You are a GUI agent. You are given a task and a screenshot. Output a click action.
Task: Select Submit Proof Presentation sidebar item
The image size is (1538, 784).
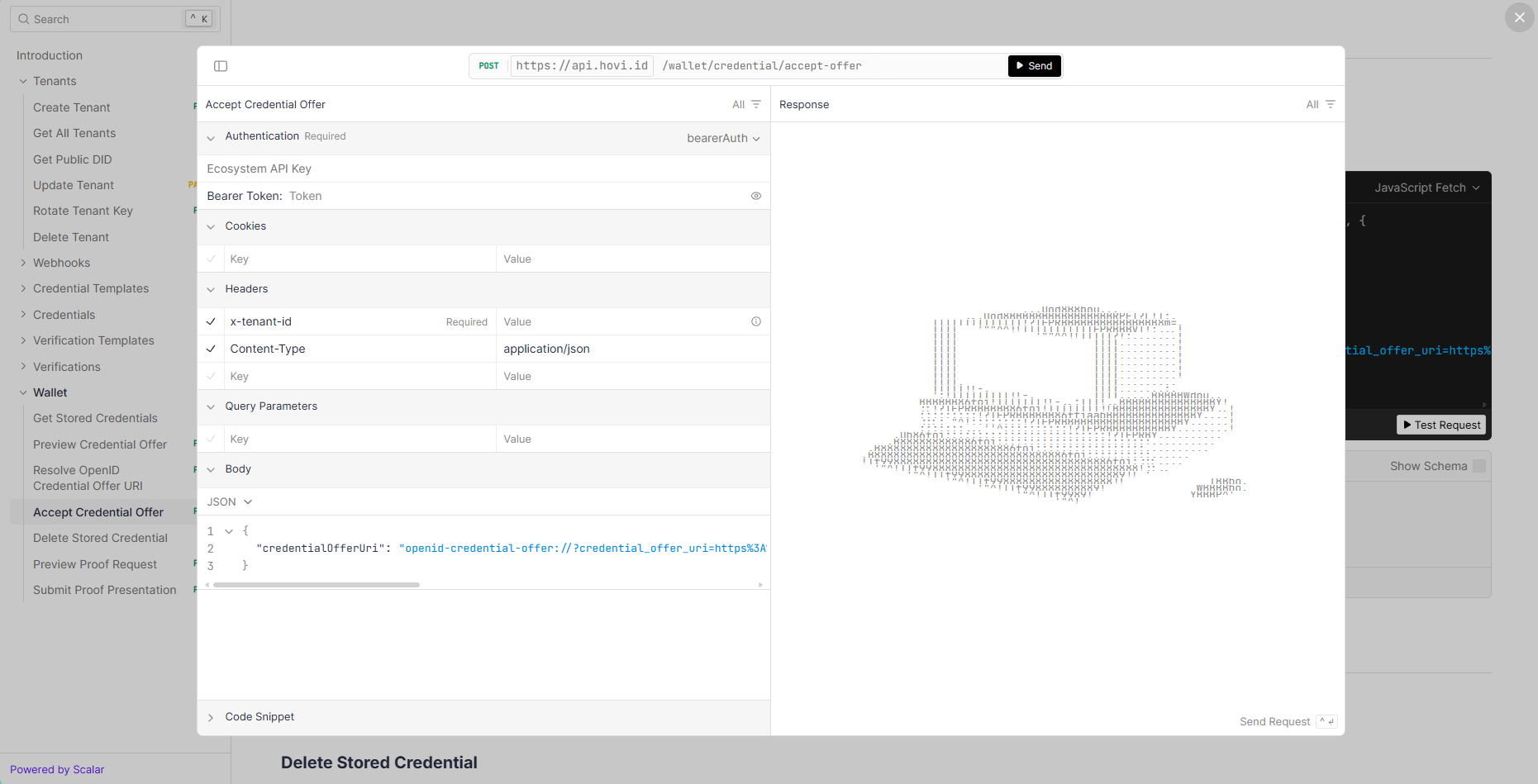[104, 590]
